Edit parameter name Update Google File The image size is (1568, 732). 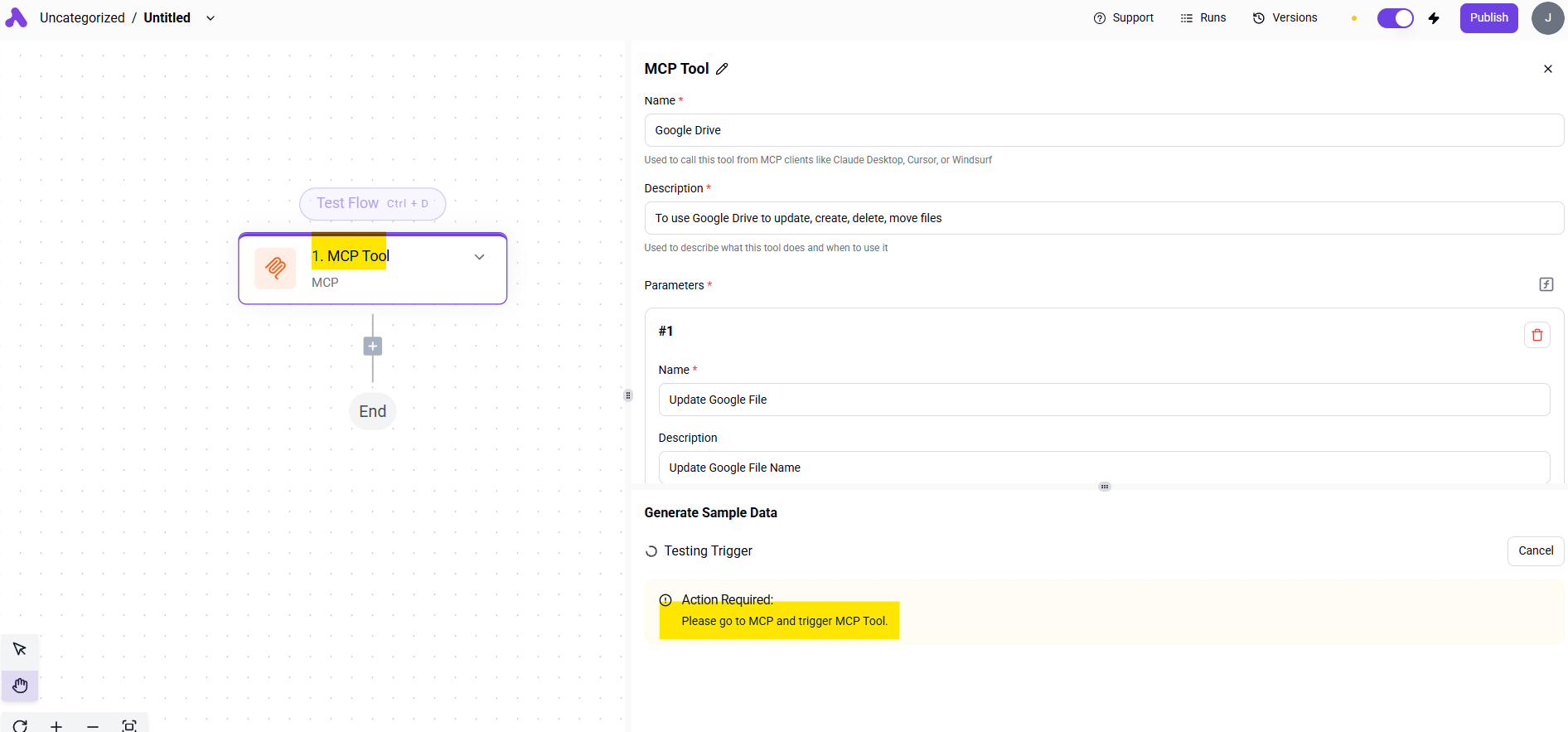(x=1104, y=400)
